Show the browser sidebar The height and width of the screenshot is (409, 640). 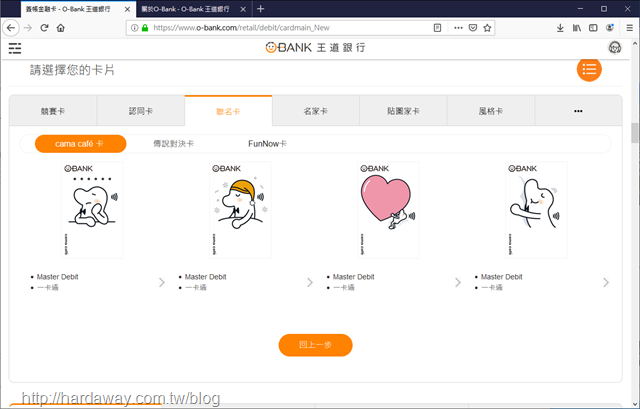click(x=593, y=28)
